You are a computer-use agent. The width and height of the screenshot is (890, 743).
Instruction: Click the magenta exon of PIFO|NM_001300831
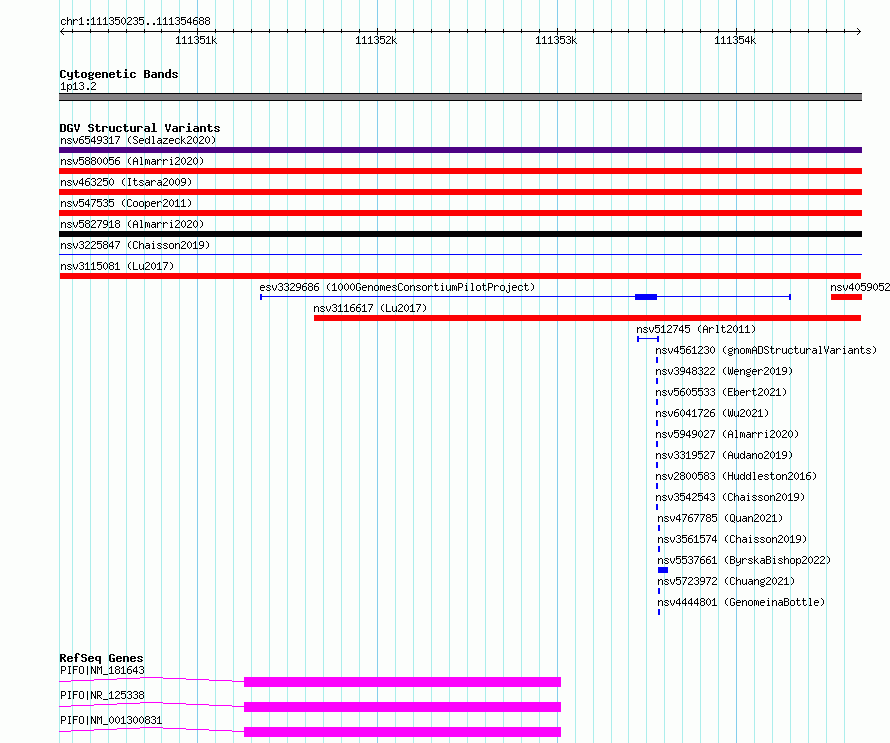[x=402, y=732]
